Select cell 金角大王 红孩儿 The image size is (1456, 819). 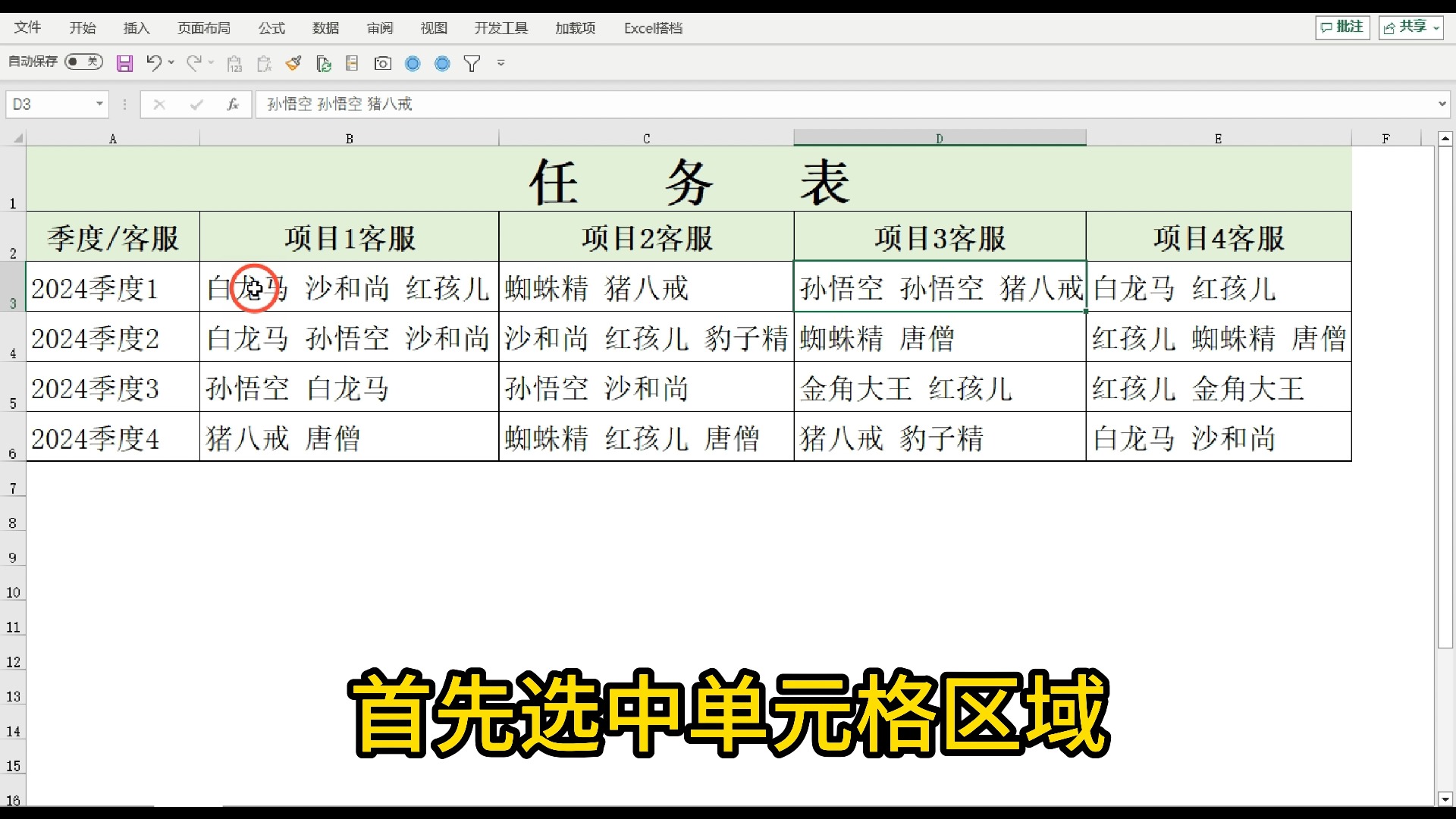coord(940,388)
